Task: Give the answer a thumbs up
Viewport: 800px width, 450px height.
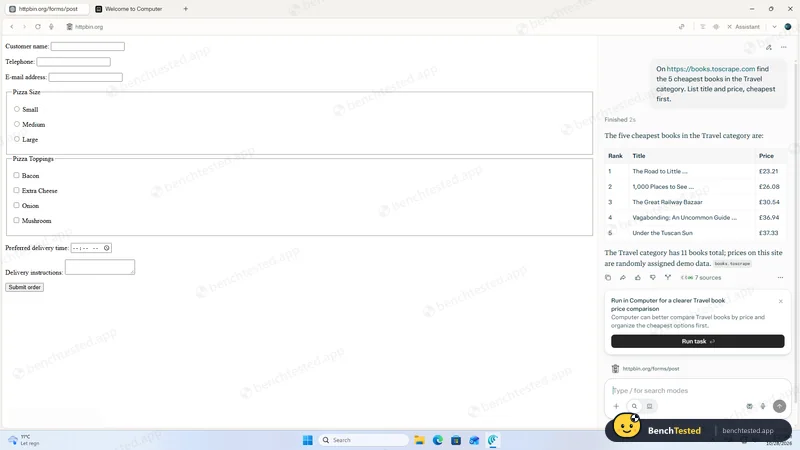Action: tap(638, 278)
